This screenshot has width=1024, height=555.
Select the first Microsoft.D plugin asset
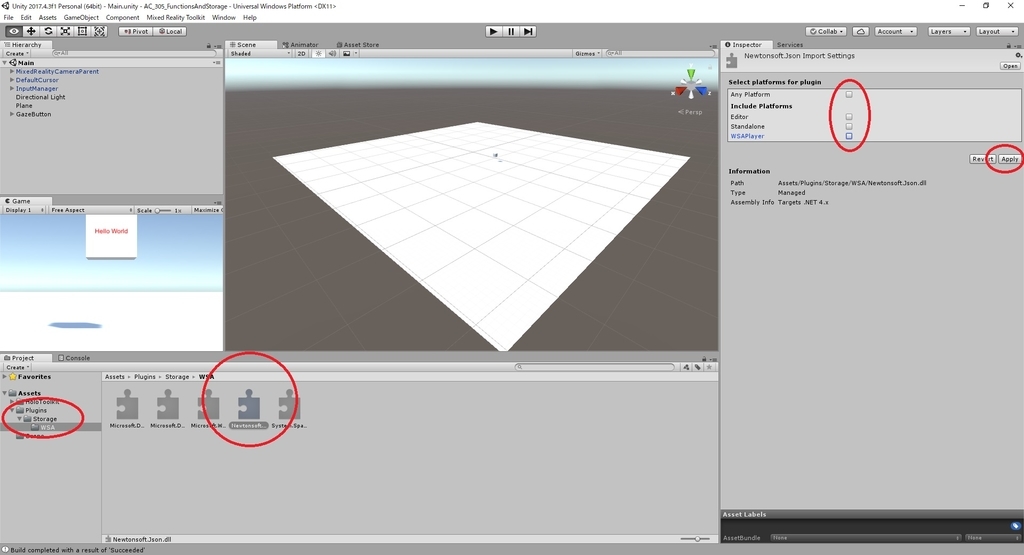coord(127,409)
